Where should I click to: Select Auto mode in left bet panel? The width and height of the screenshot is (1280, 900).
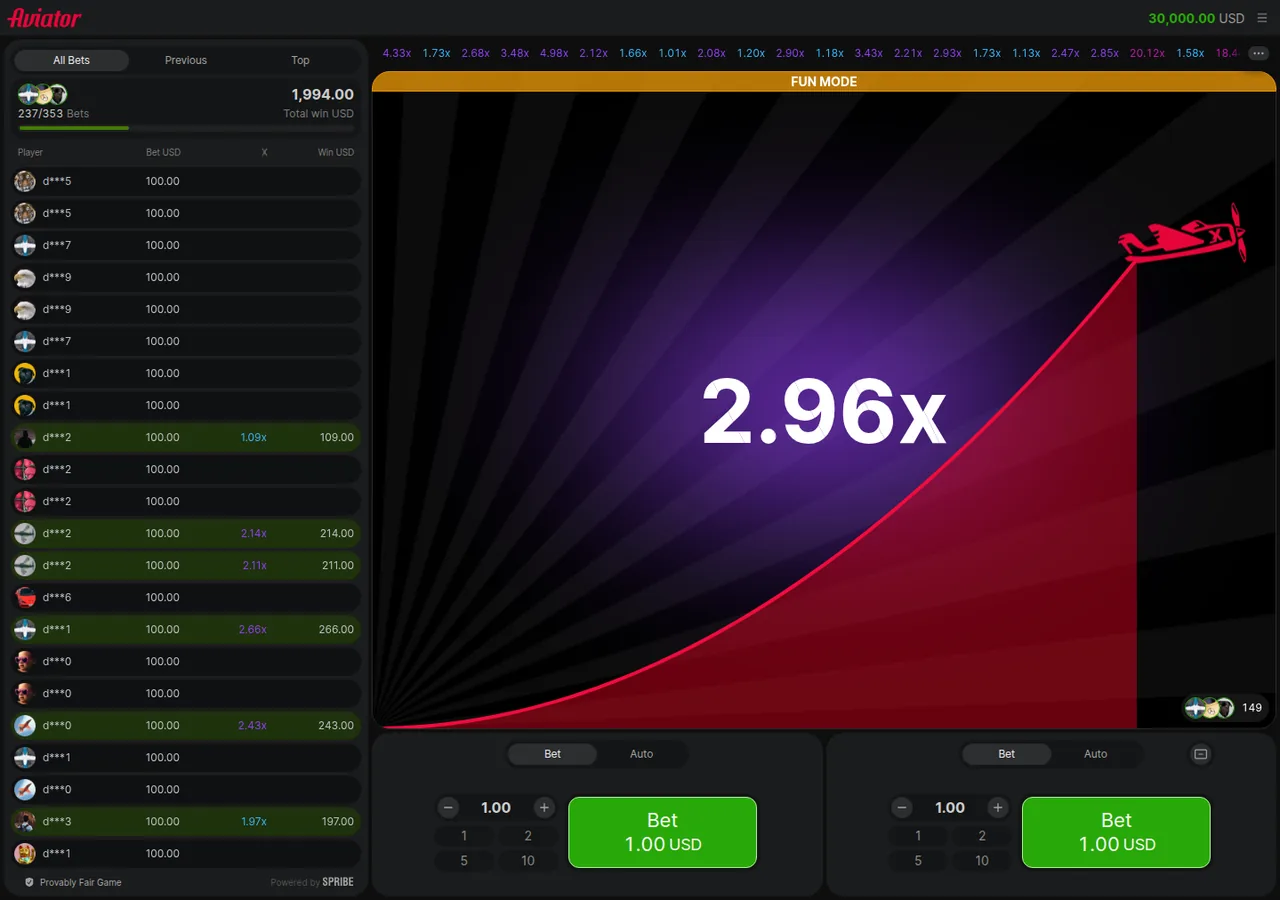[x=641, y=754]
